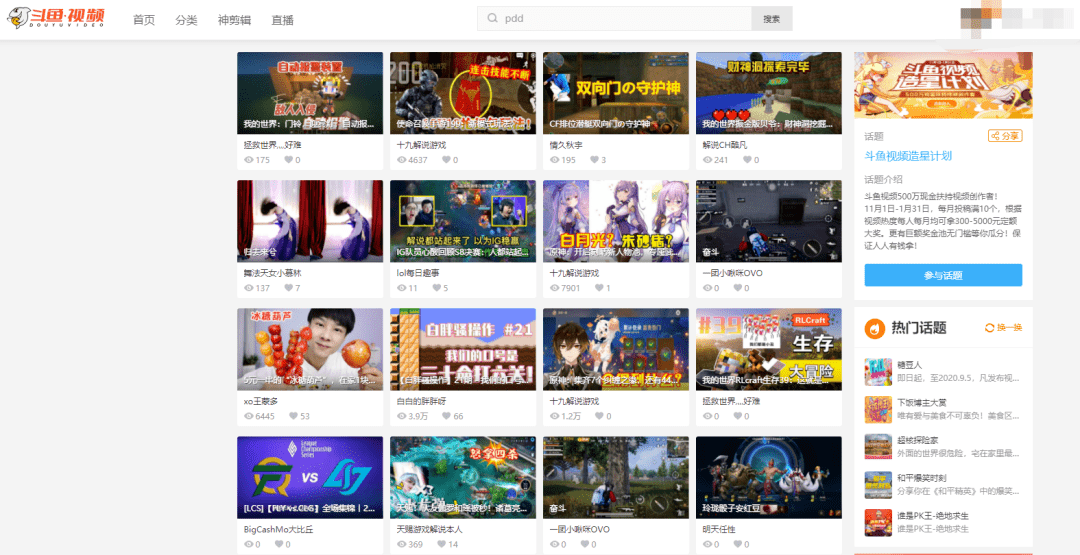Click the Douyu Video logo
Viewport: 1080px width, 555px height.
[58, 19]
